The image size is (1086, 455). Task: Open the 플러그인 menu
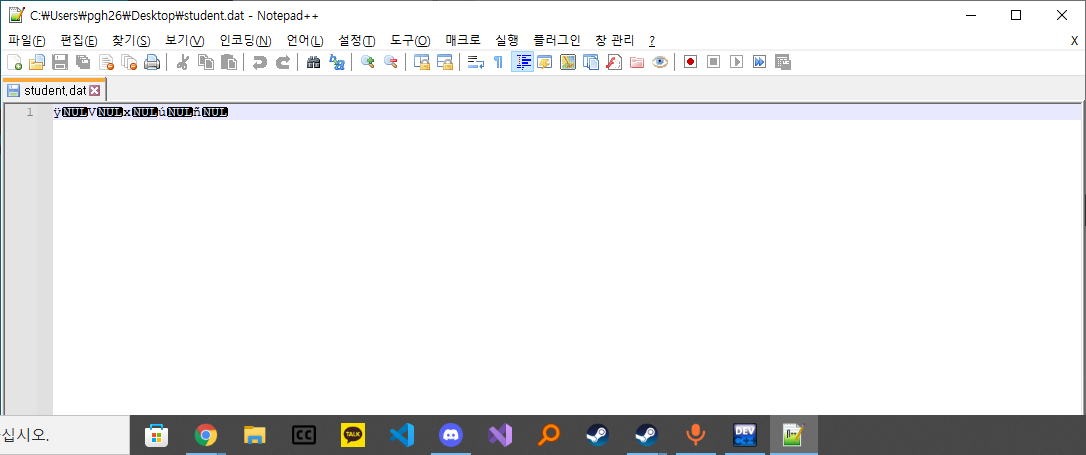(557, 40)
